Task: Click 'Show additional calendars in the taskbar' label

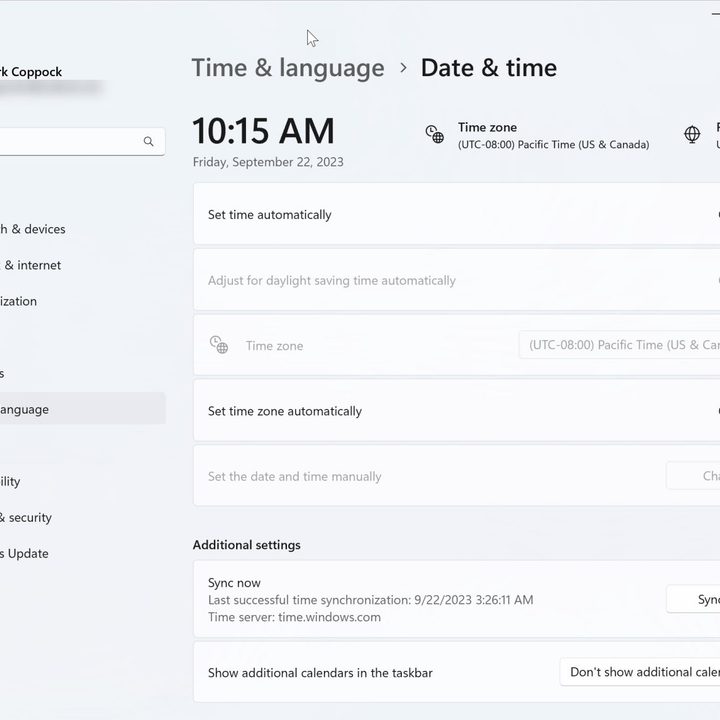Action: tap(320, 673)
